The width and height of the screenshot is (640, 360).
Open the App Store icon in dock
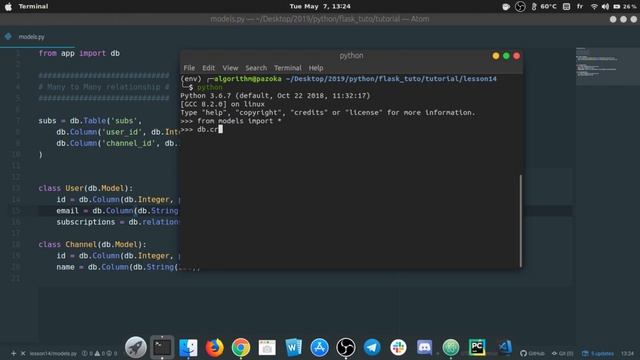[x=319, y=348]
